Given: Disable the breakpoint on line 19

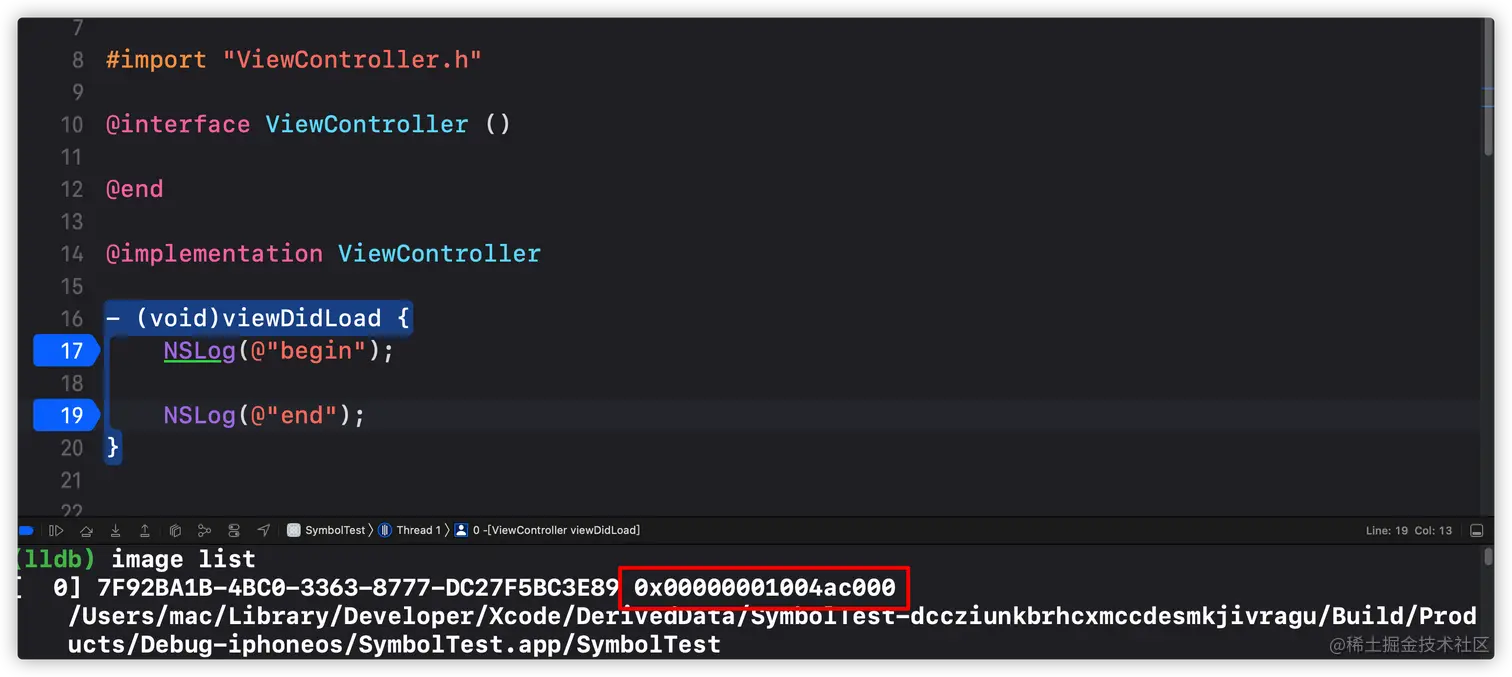Looking at the screenshot, I should (66, 415).
